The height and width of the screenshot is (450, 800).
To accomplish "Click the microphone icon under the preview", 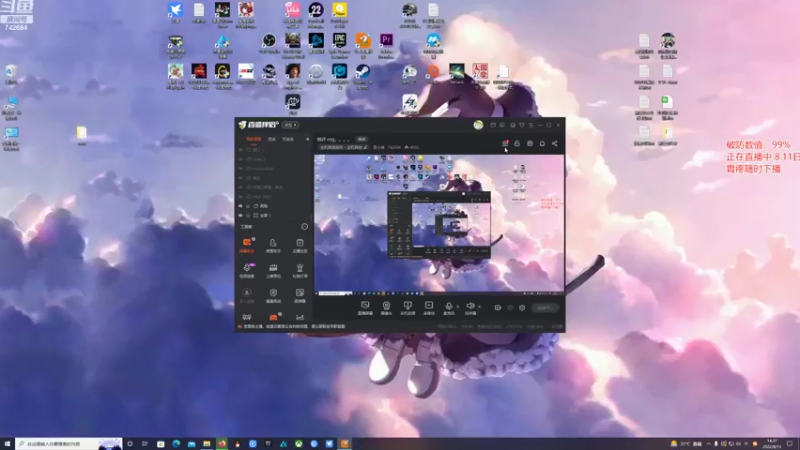I will (448, 307).
